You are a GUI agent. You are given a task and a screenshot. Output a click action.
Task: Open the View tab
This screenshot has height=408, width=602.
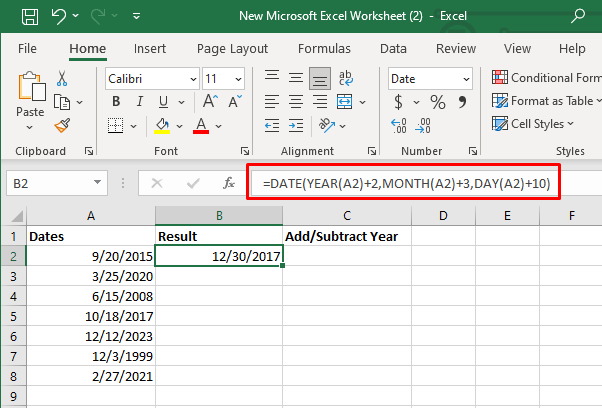(x=517, y=49)
